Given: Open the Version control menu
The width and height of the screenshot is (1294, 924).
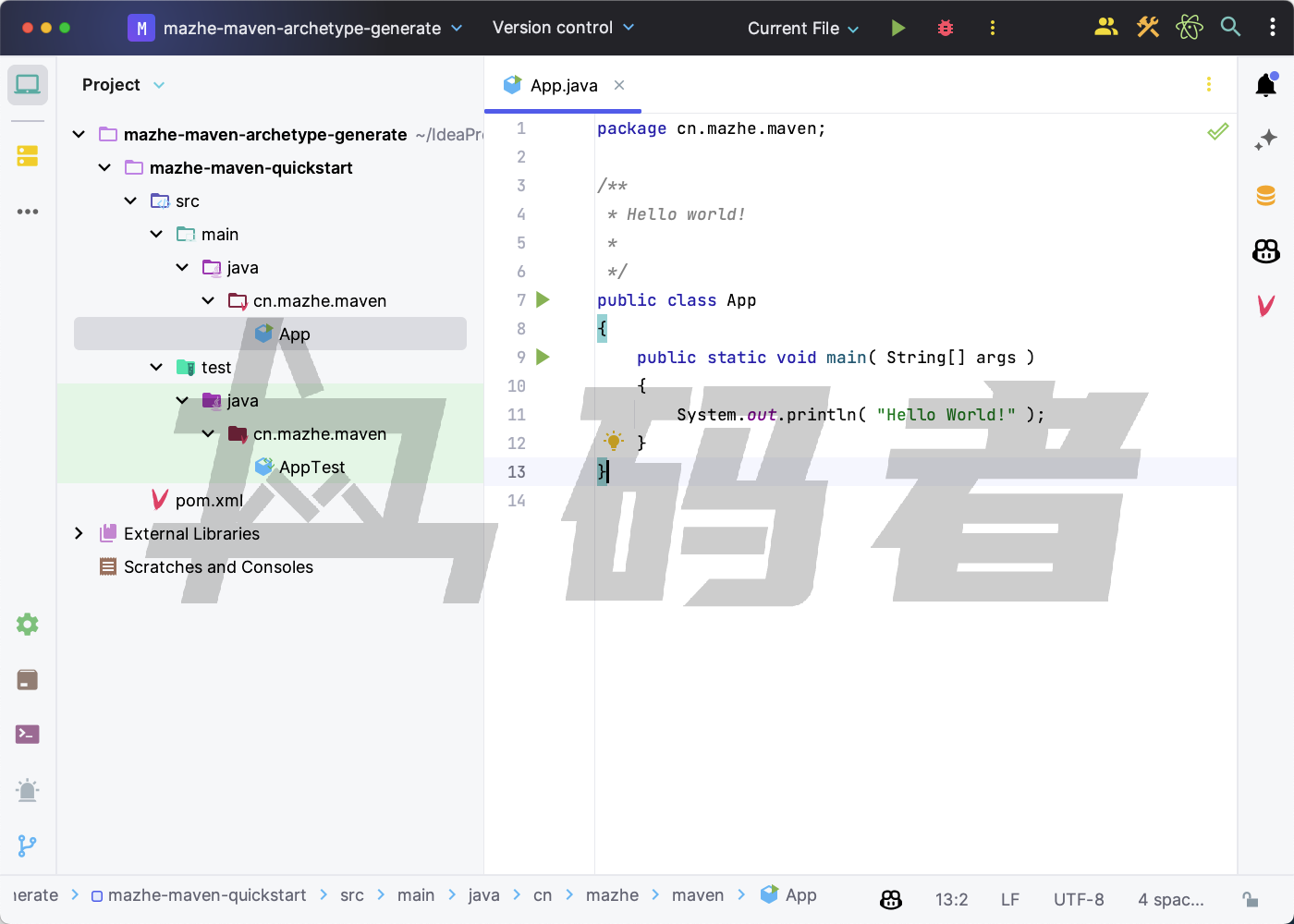Looking at the screenshot, I should (563, 28).
